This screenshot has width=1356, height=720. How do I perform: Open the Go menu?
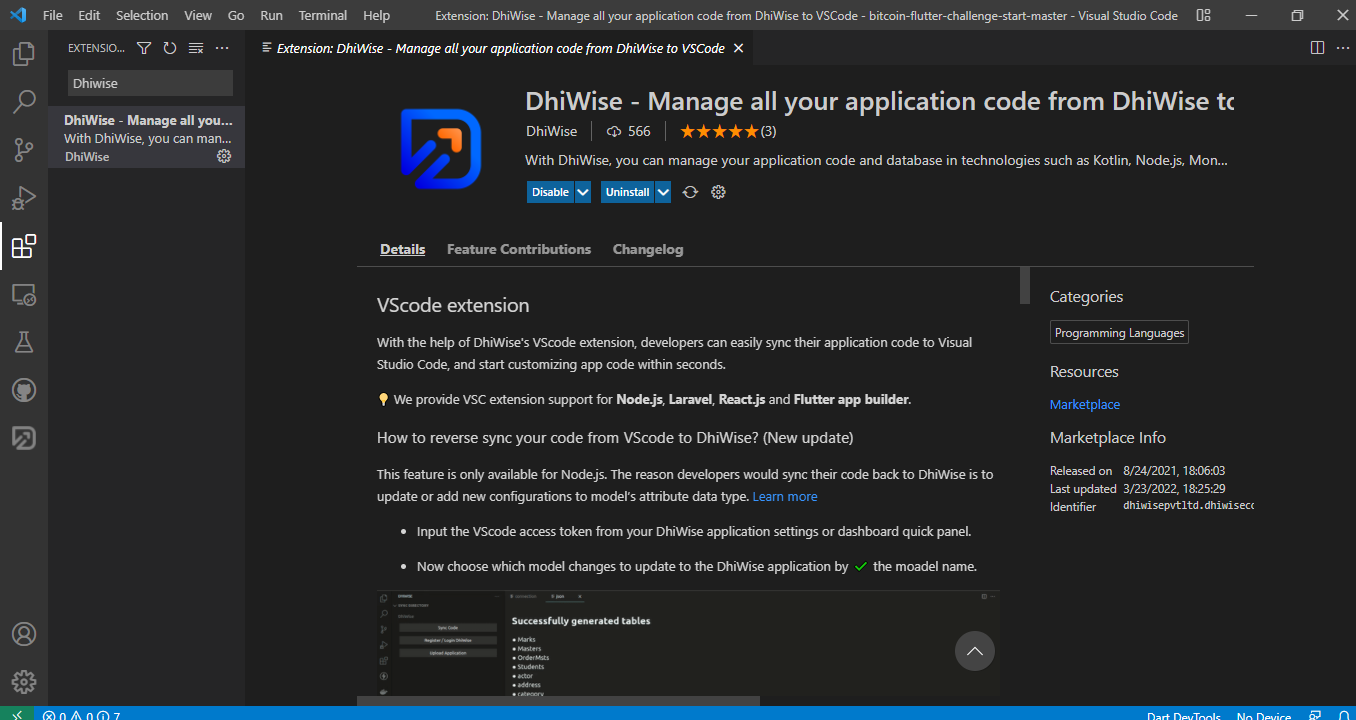236,16
